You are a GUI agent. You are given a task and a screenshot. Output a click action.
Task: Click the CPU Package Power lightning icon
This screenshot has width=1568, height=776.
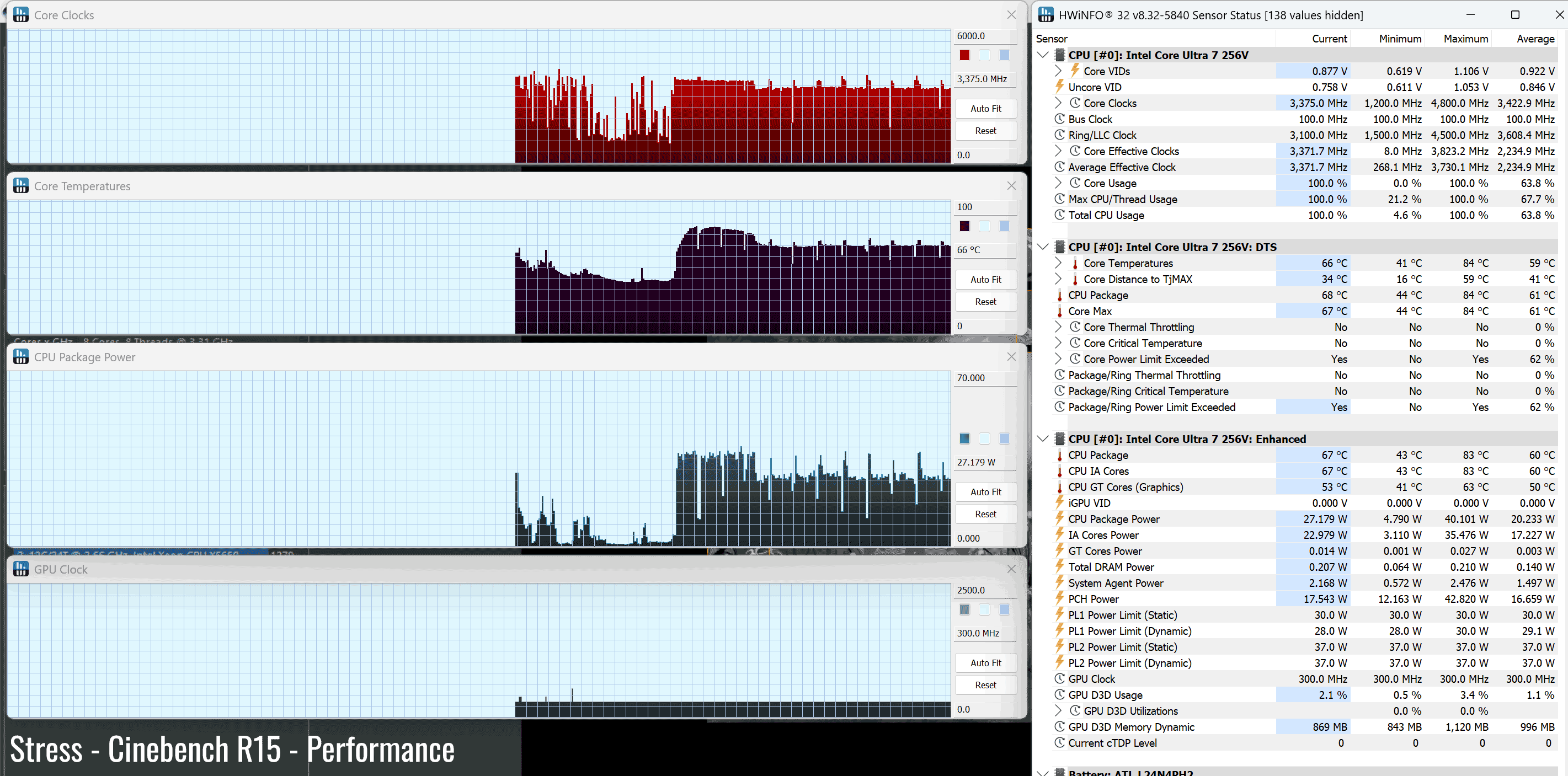click(x=1060, y=518)
